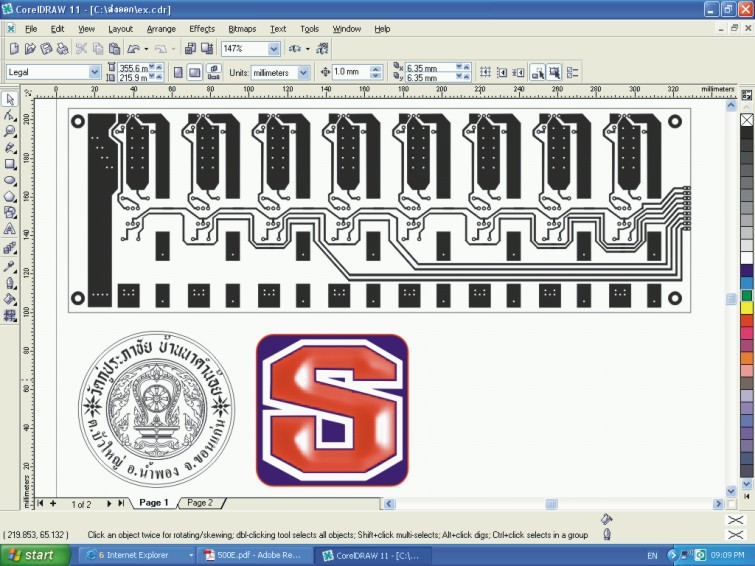Viewport: 755px width, 566px height.
Task: Select the Interactive Blend tool
Action: click(10, 249)
